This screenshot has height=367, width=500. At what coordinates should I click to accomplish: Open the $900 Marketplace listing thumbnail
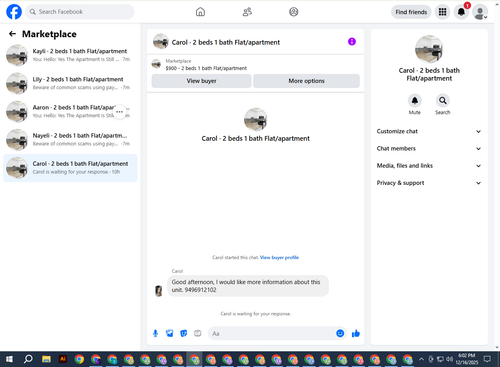pyautogui.click(x=156, y=64)
